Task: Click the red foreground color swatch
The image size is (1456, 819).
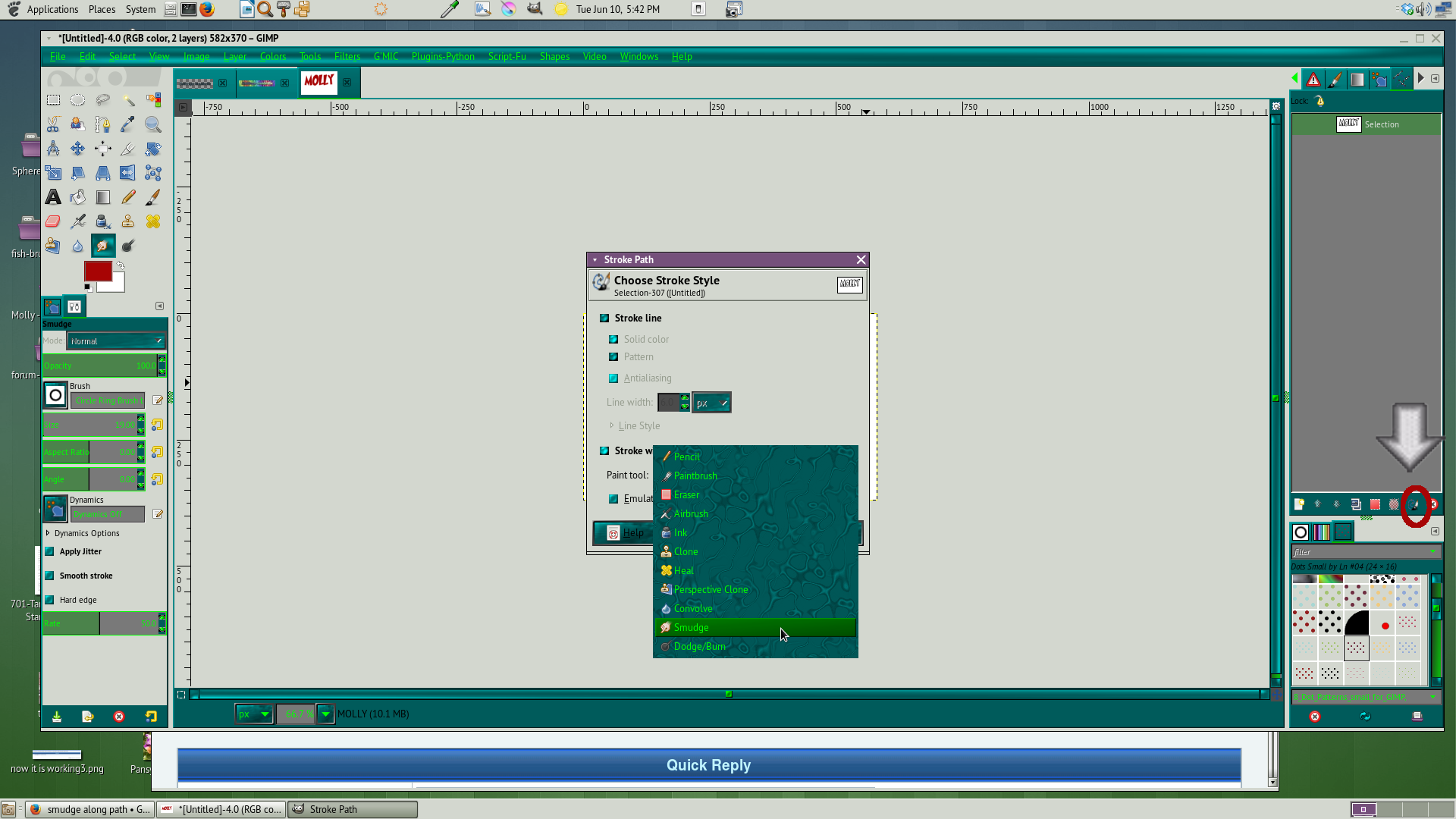Action: click(x=98, y=271)
